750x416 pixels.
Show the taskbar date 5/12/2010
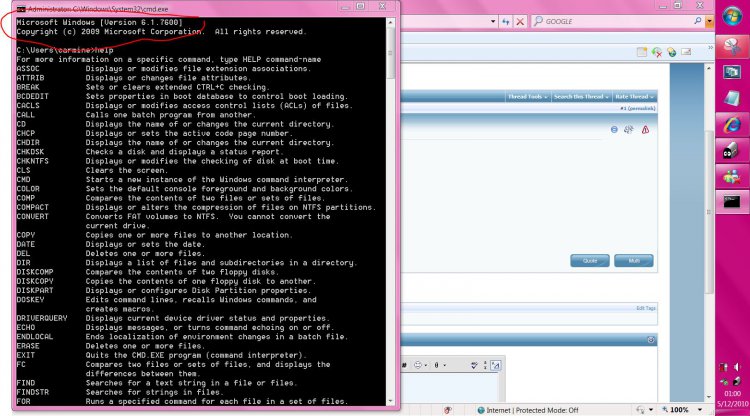(x=732, y=404)
